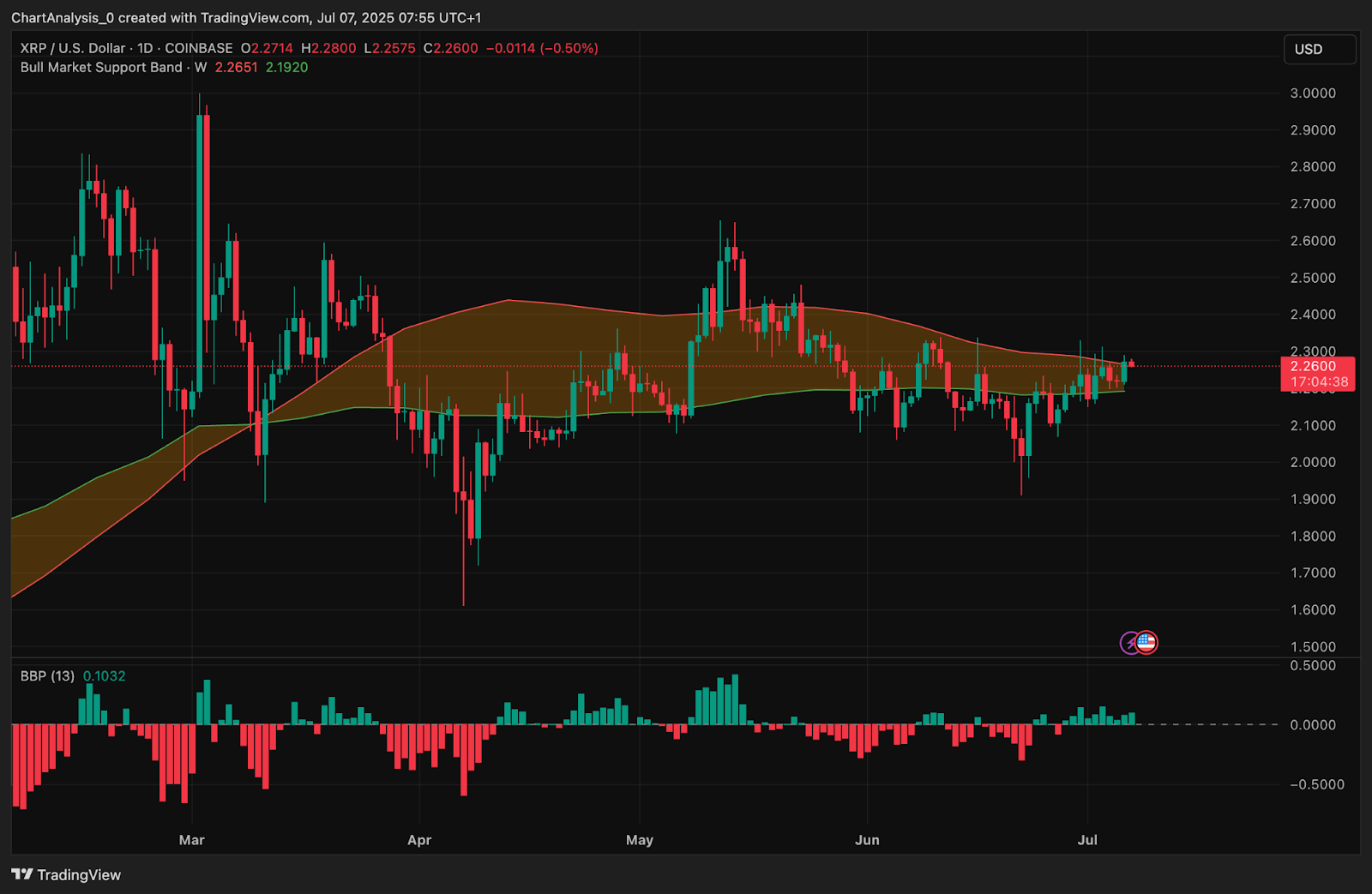Screen dimensions: 1372x894
Task: Click the BBP value 0.1032
Action: tap(104, 676)
